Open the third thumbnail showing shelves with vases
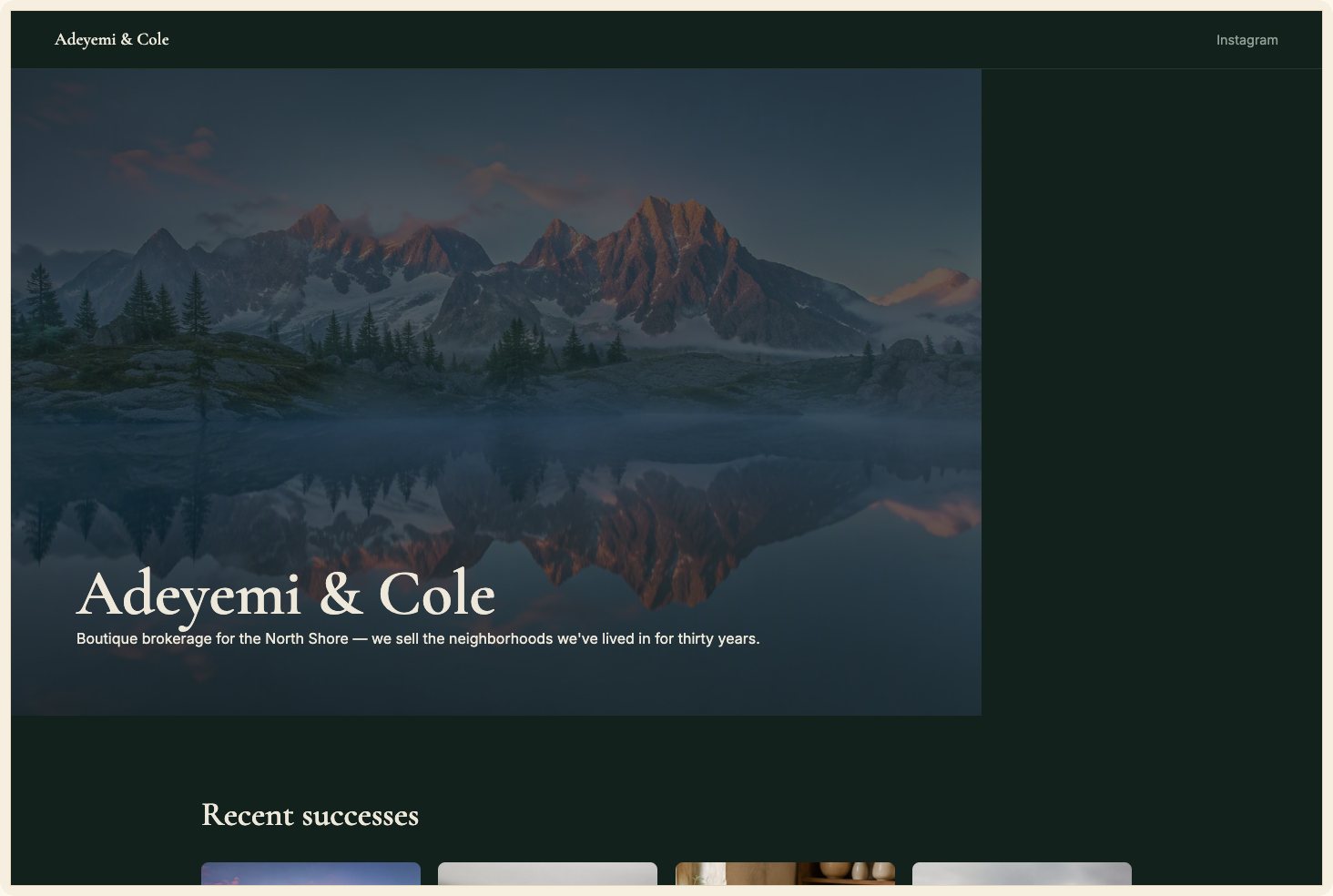The height and width of the screenshot is (896, 1333). pyautogui.click(x=785, y=873)
